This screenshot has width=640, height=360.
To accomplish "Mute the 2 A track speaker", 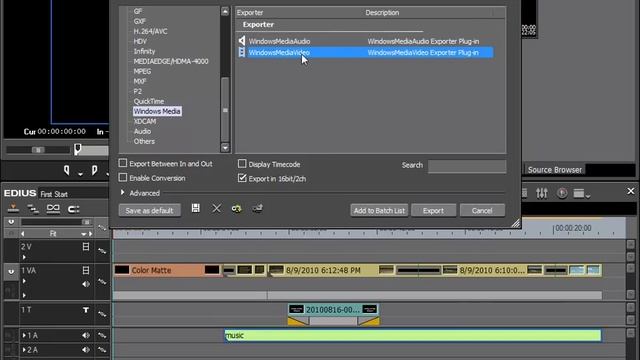I will click(86, 350).
